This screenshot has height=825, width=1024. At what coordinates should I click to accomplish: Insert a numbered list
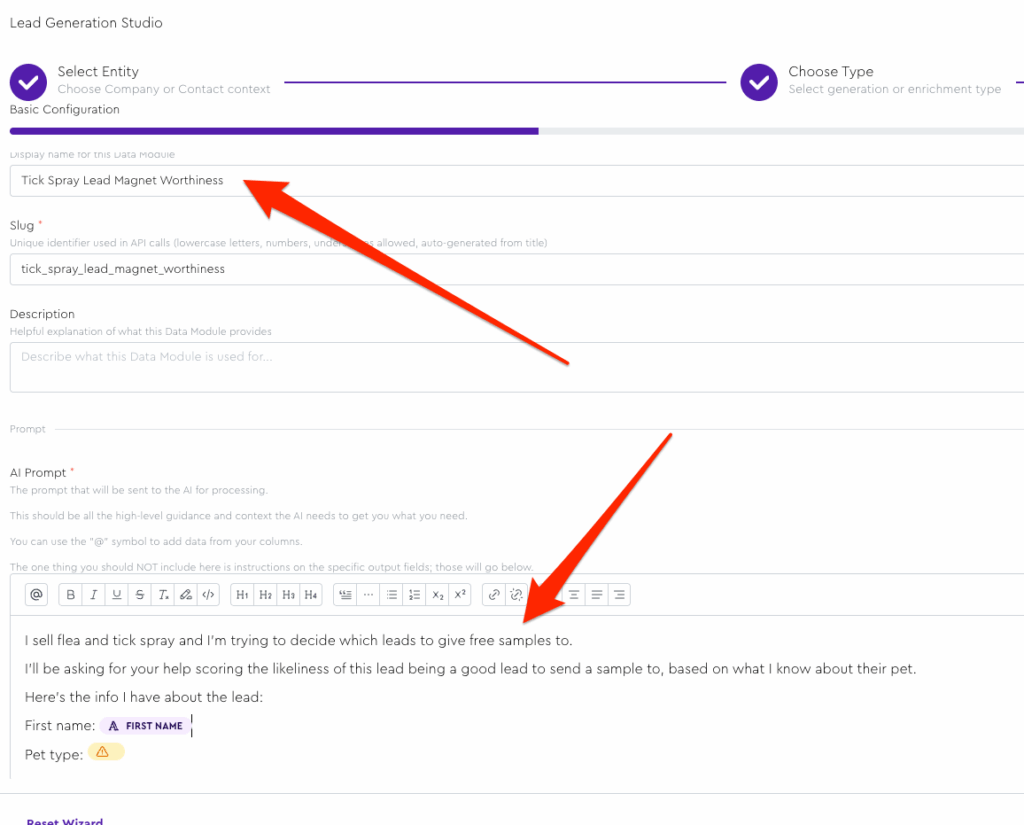point(415,595)
